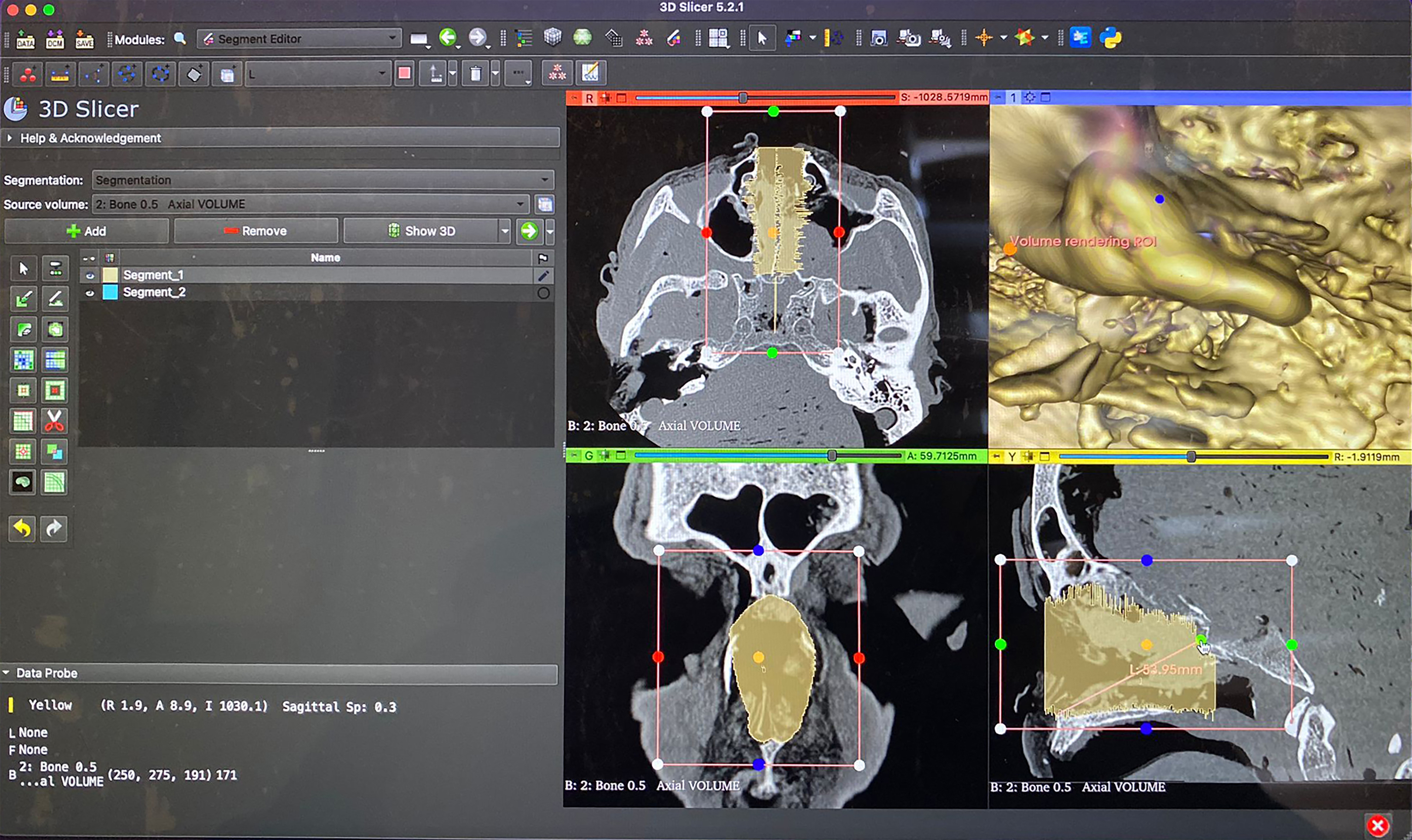Open the module finder magnifier icon
Viewport: 1412px width, 840px height.
(x=180, y=39)
